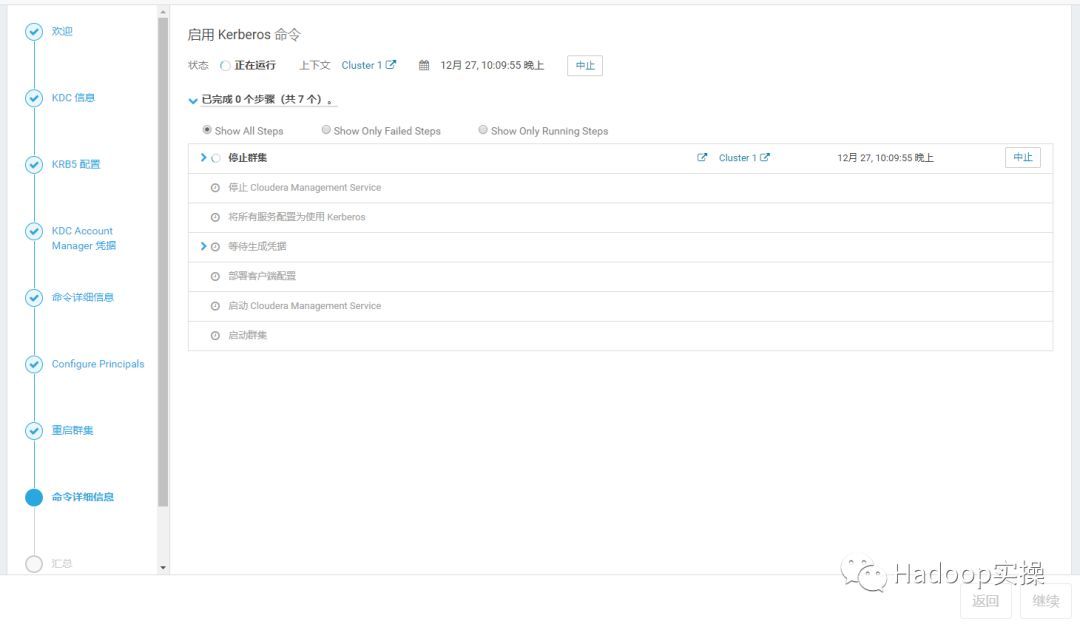Click the 继续 button
The width and height of the screenshot is (1080, 624).
1046,601
